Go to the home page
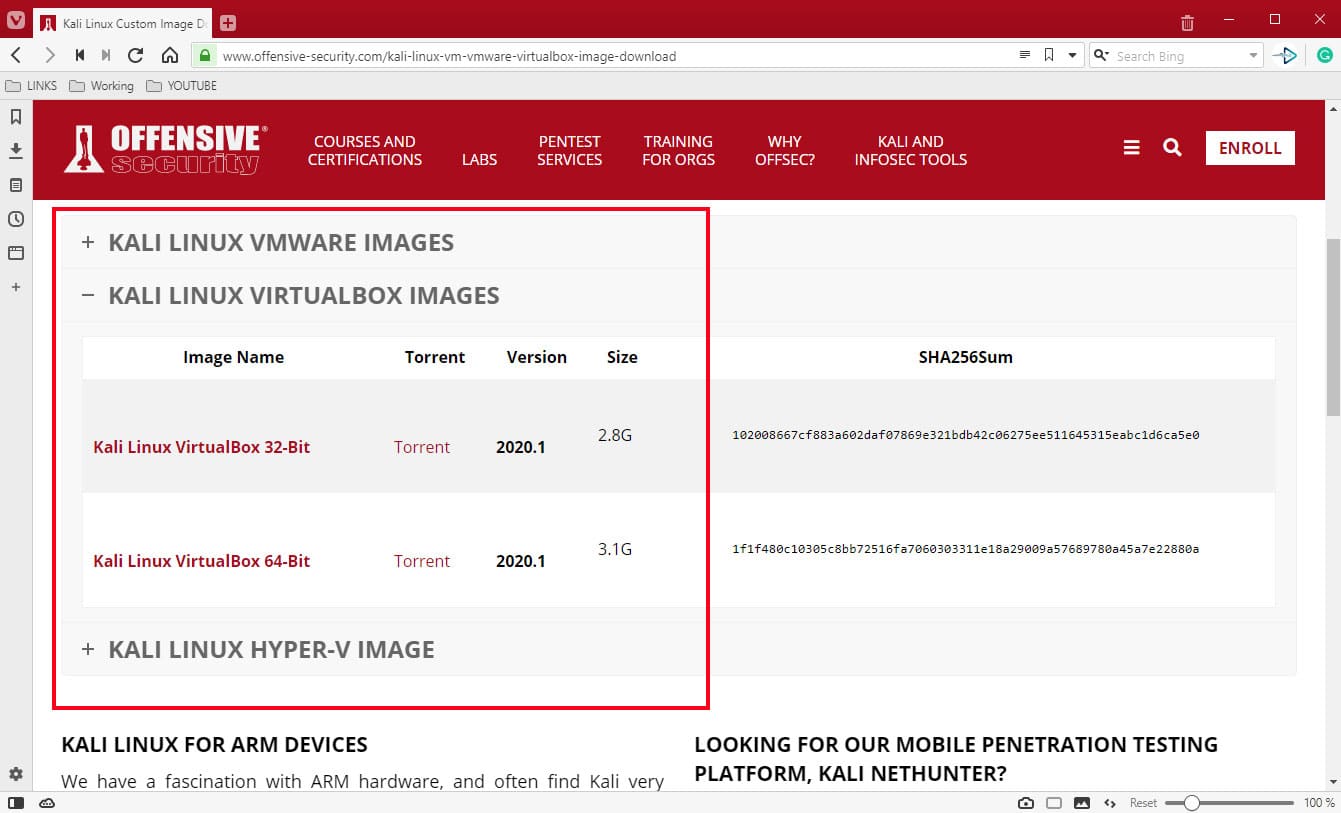 click(170, 55)
